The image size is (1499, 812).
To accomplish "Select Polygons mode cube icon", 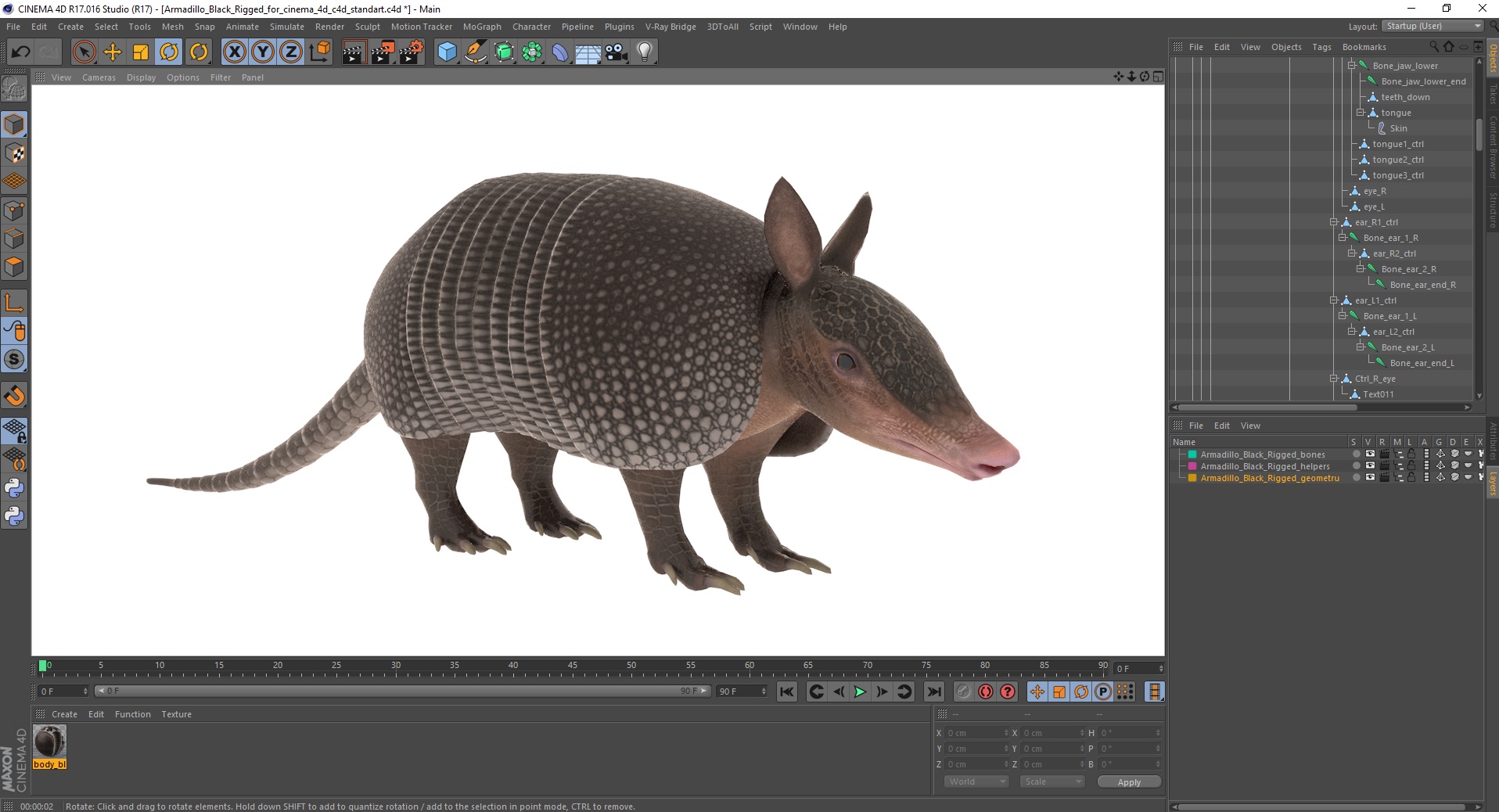I will pyautogui.click(x=14, y=267).
